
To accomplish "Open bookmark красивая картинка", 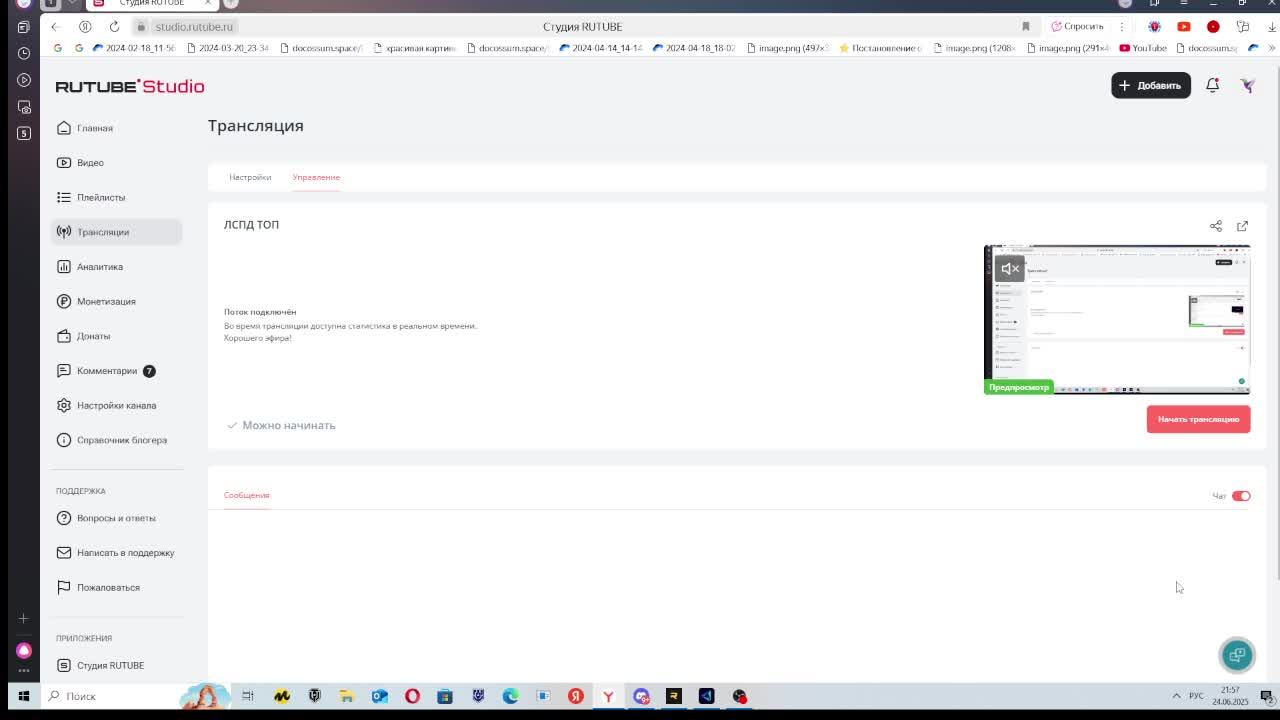I will (x=414, y=48).
